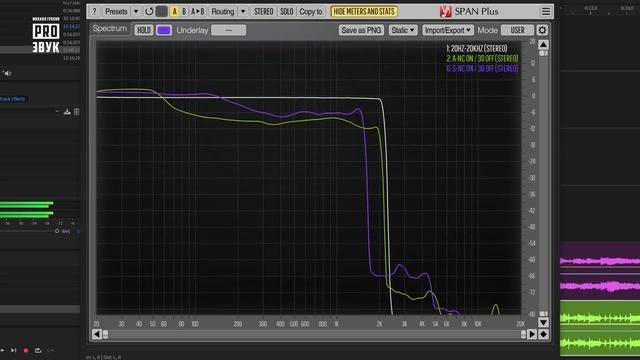The width and height of the screenshot is (640, 360).
Task: Click the loop playback icon
Action: pos(38,350)
